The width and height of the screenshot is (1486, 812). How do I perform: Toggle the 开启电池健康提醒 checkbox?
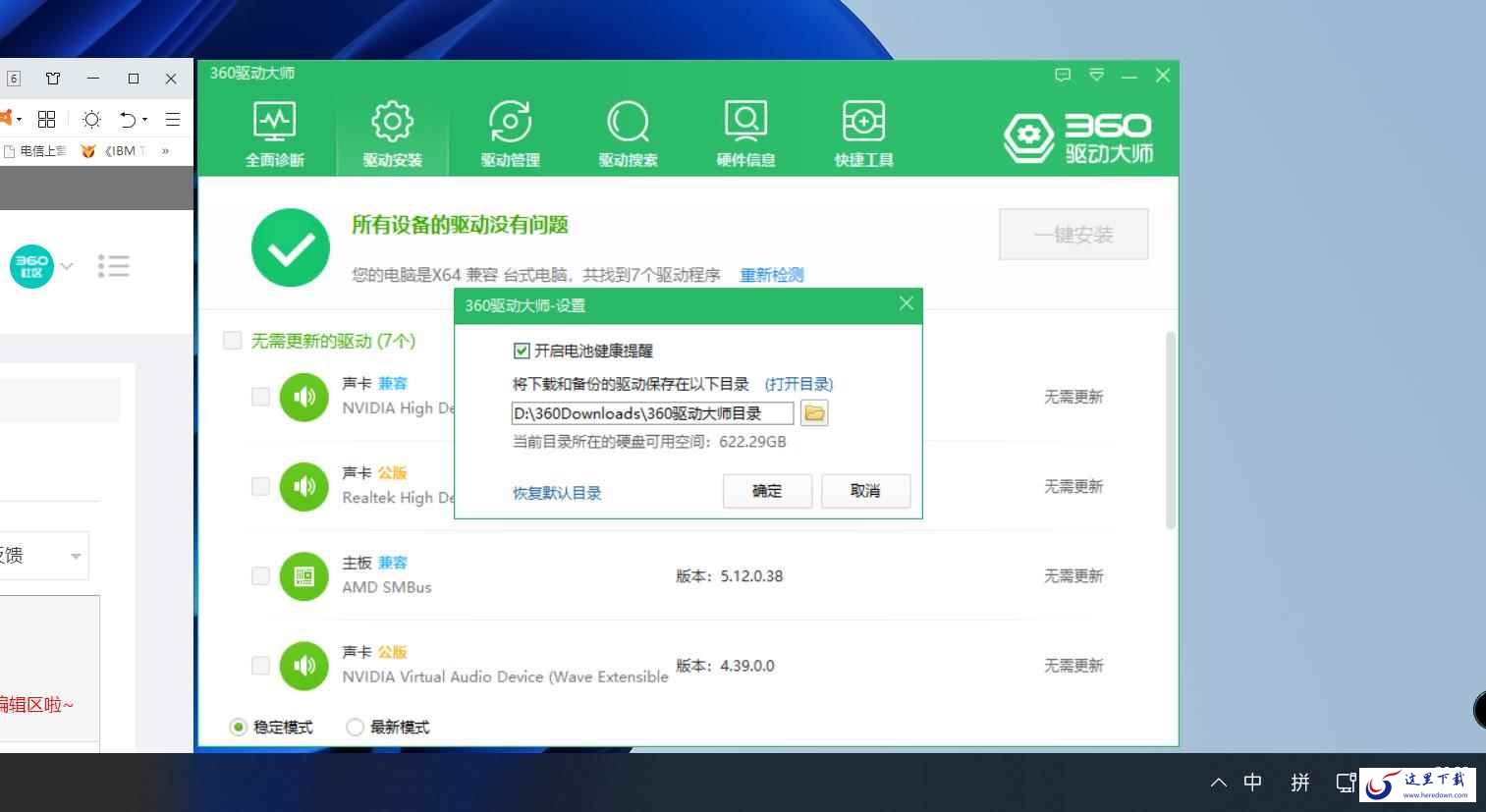[x=522, y=351]
